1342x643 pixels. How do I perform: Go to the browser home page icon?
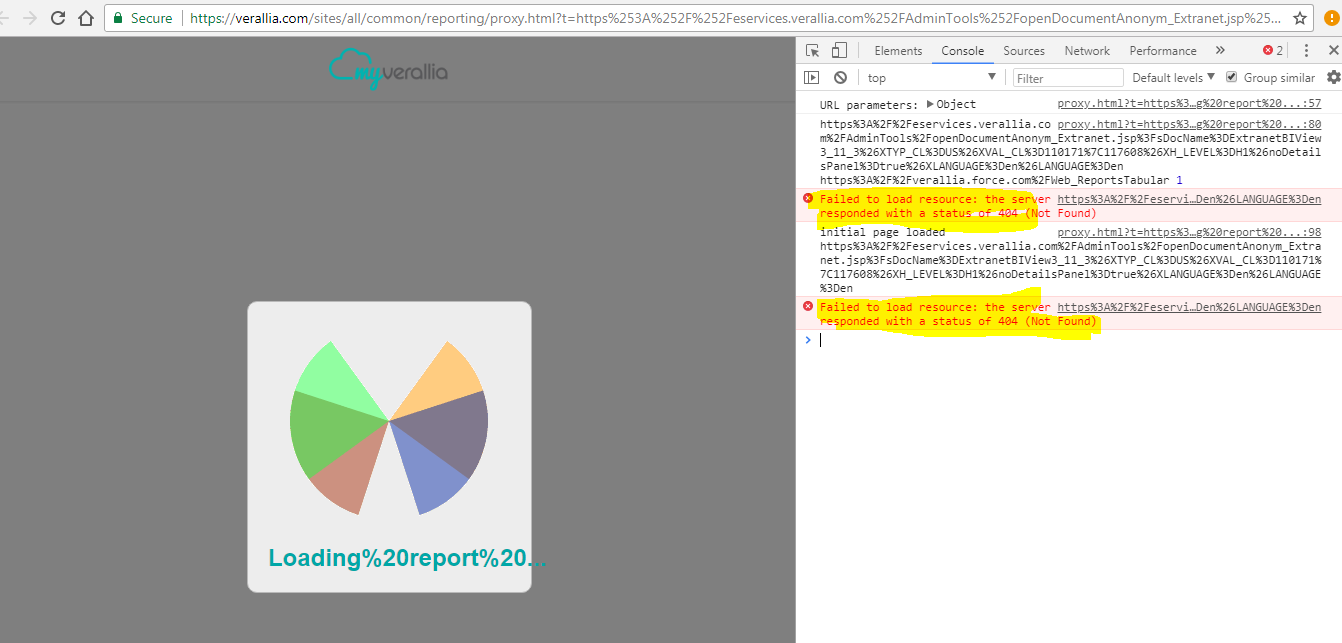tap(86, 18)
